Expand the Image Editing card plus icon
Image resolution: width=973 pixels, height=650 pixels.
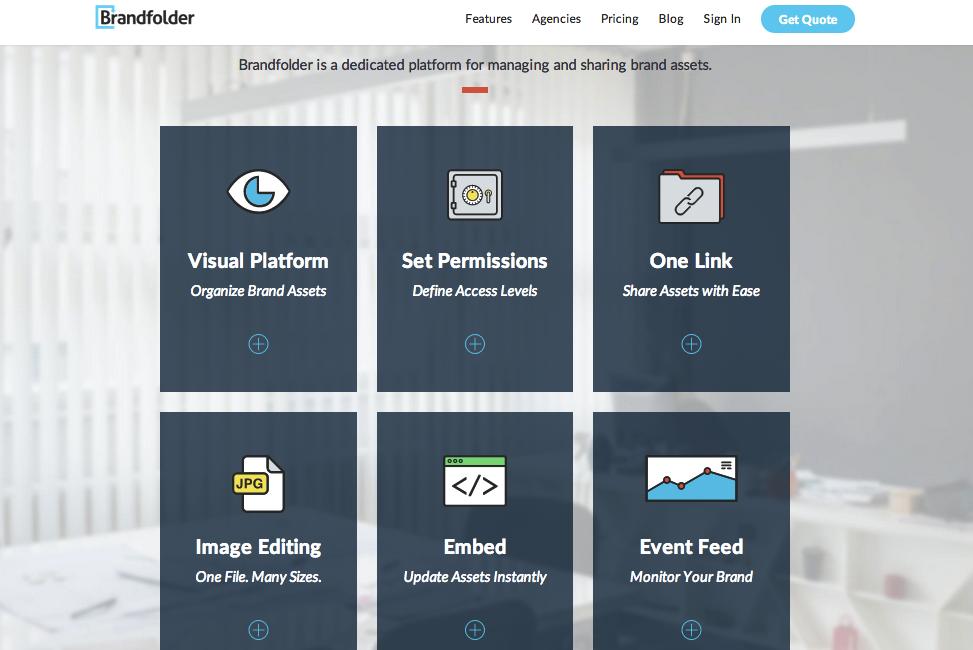tap(258, 630)
